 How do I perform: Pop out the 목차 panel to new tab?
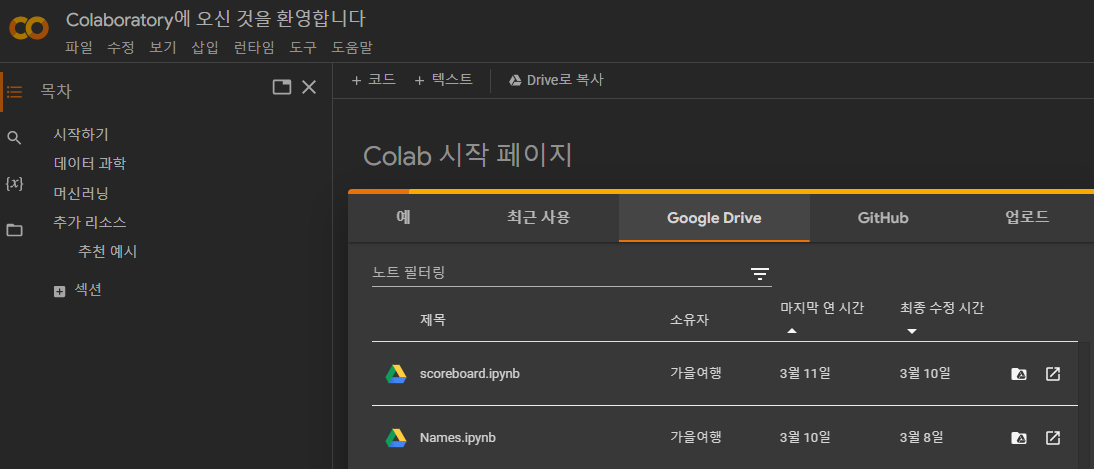pos(282,87)
